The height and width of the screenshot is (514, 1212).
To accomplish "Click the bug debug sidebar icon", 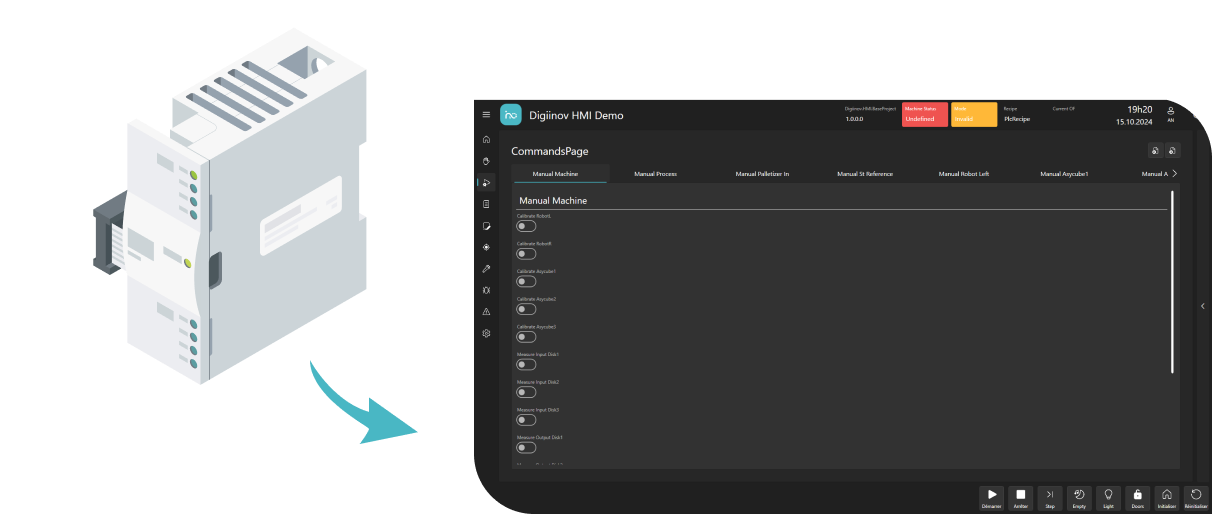I will pyautogui.click(x=486, y=290).
